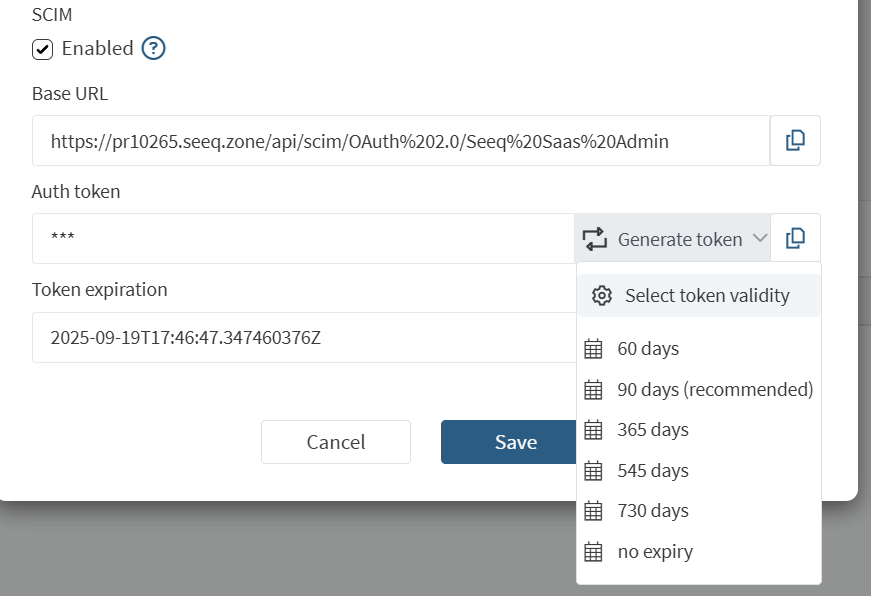The width and height of the screenshot is (871, 596).
Task: Choose the 730 days validity option
Action: click(x=652, y=511)
